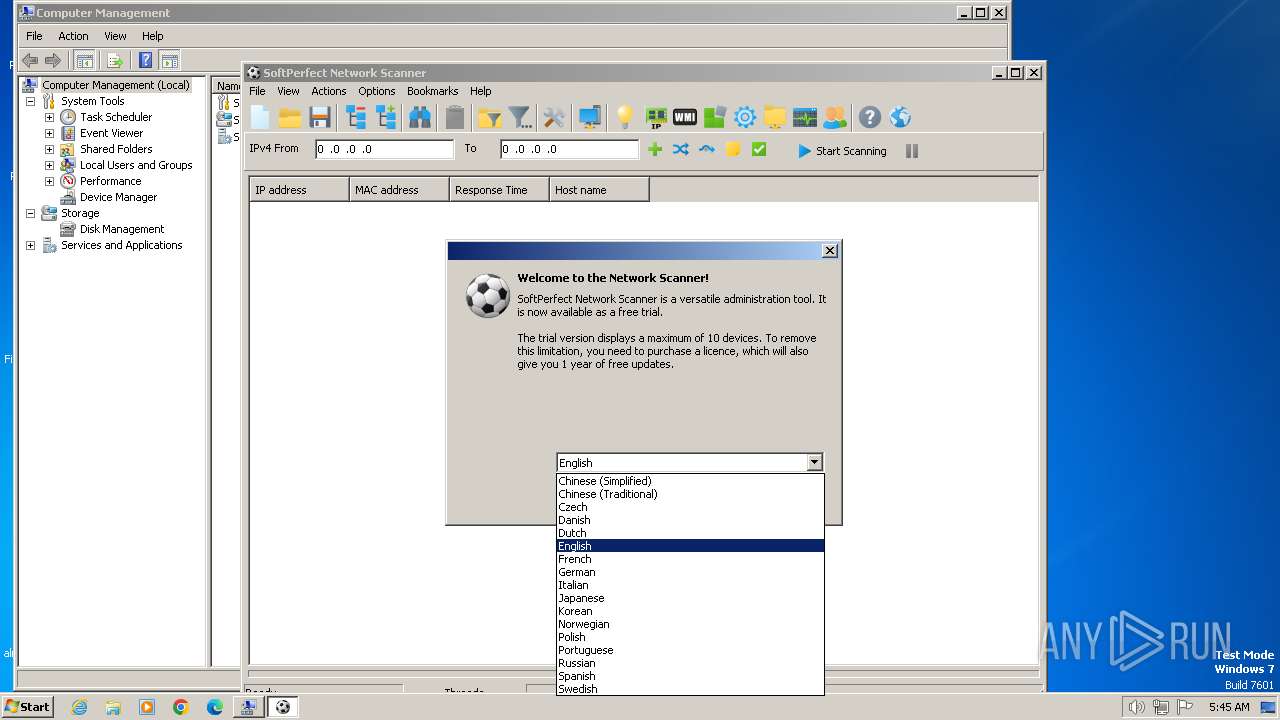Click the green checkmark icon beside IP range

tap(759, 149)
